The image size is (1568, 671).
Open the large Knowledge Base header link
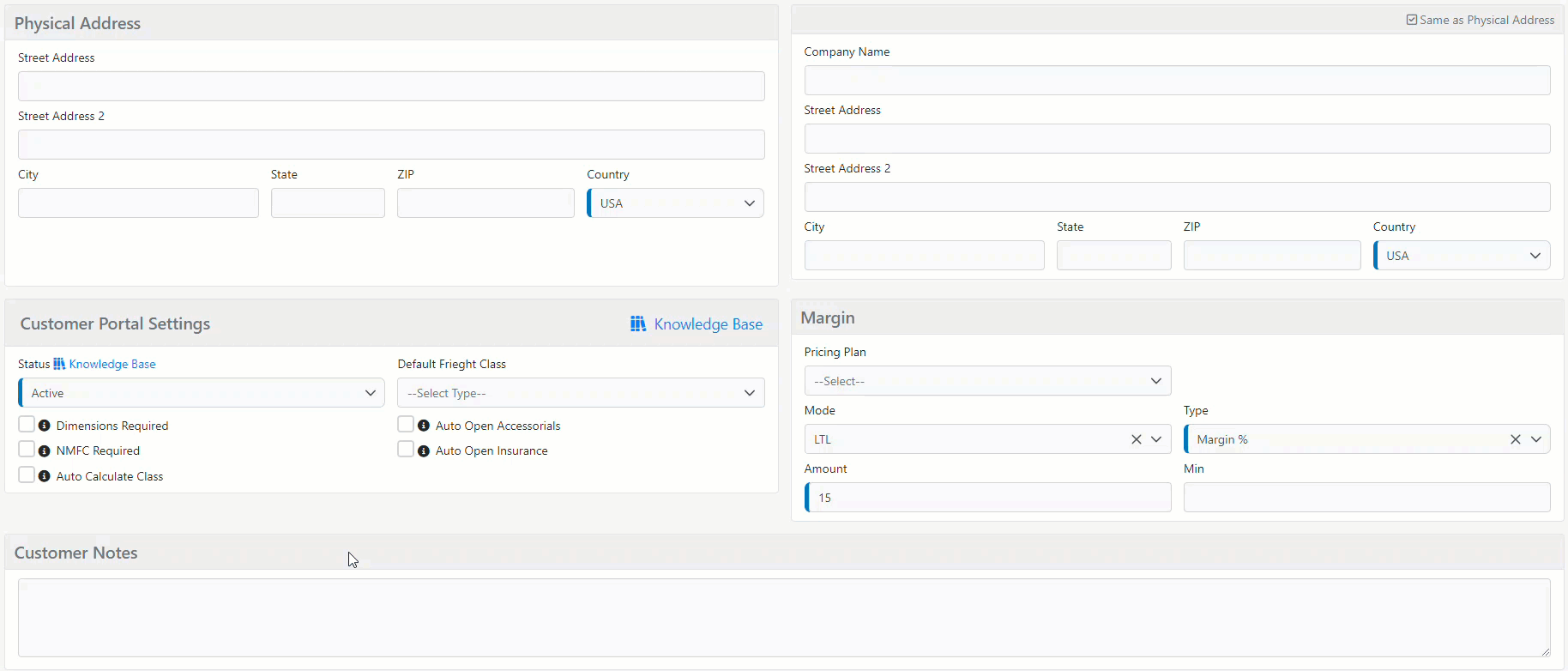point(708,324)
